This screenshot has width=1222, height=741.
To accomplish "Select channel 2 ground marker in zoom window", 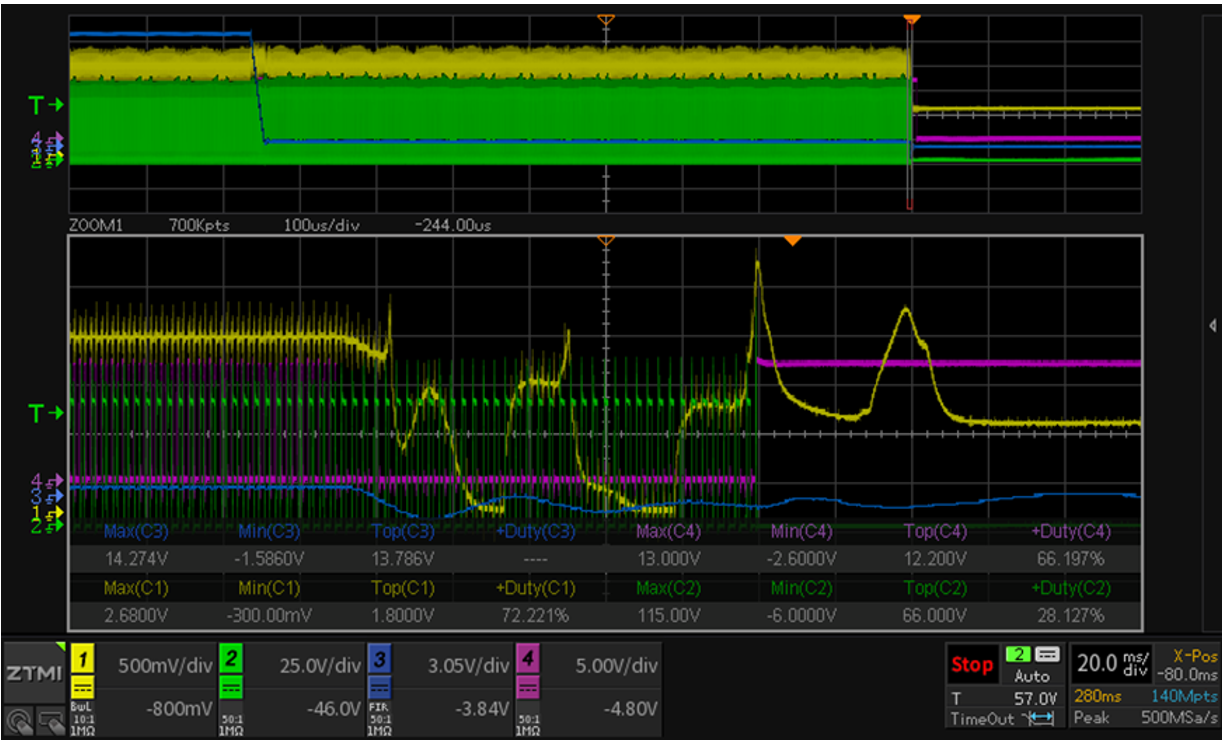I will tap(47, 525).
